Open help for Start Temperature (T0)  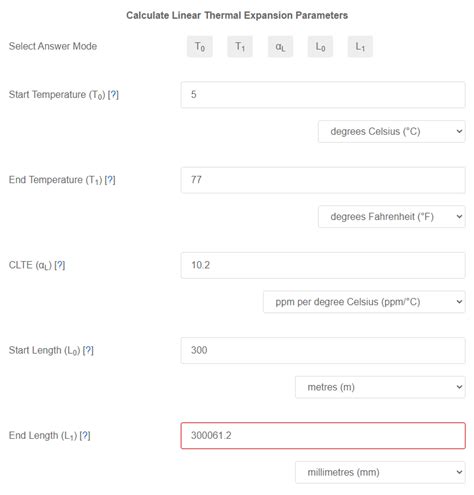(x=113, y=95)
